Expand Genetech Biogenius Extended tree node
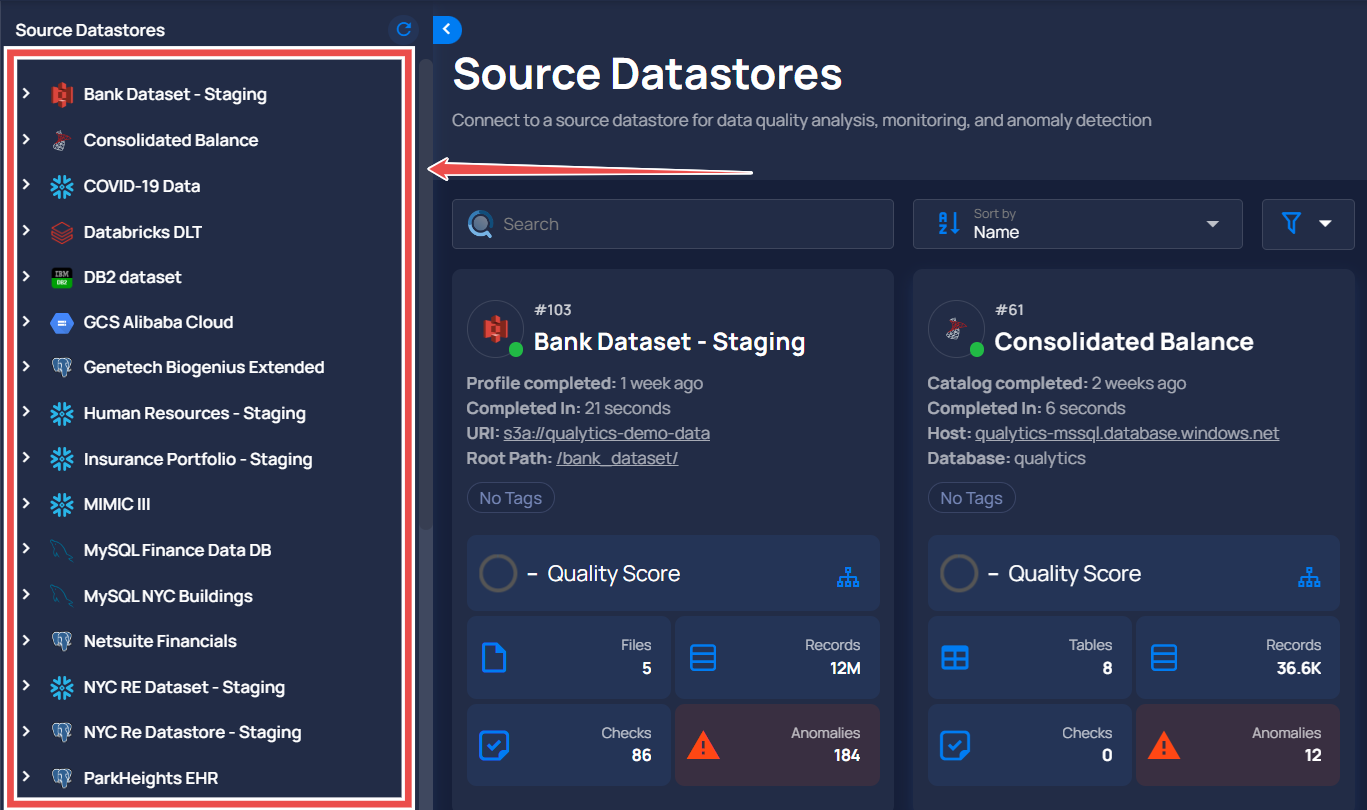 (27, 366)
